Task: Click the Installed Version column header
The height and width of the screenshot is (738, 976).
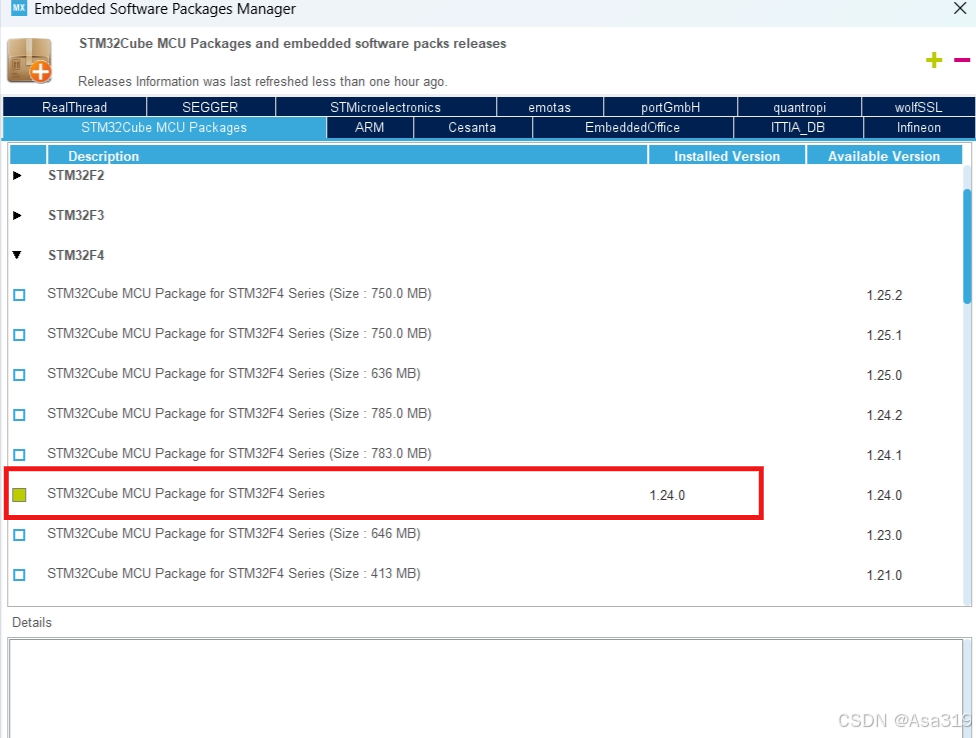Action: [727, 156]
